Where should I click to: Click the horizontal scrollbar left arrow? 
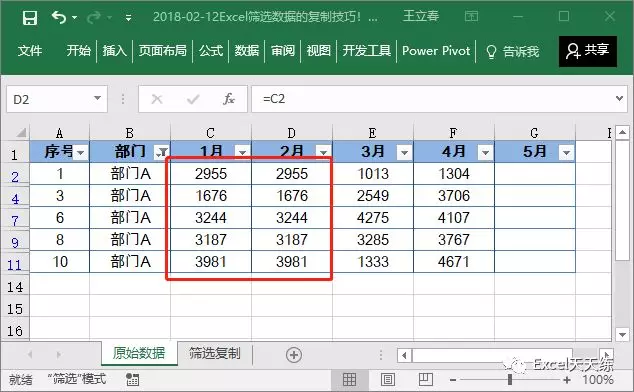pos(404,356)
